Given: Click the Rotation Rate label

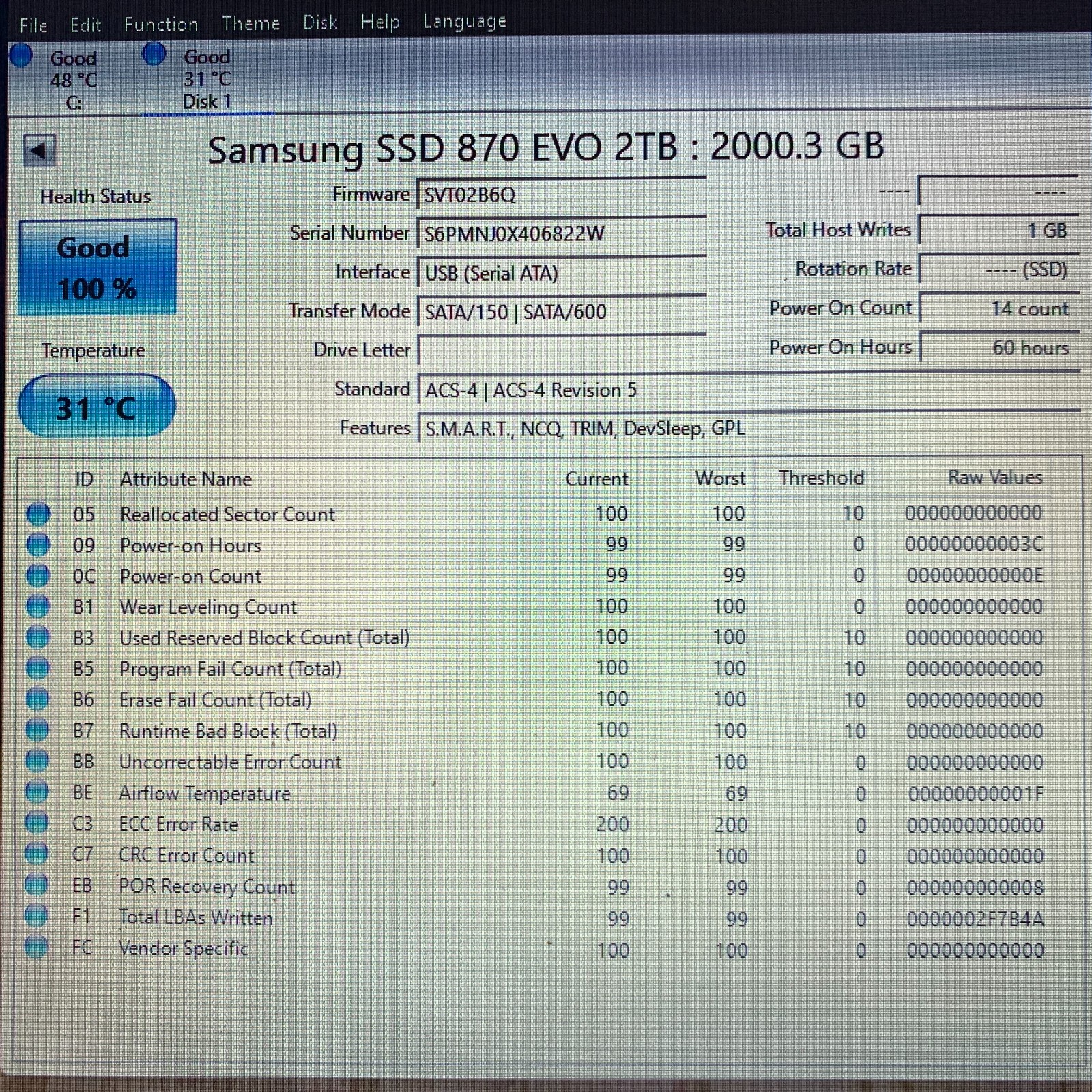Looking at the screenshot, I should (x=853, y=269).
